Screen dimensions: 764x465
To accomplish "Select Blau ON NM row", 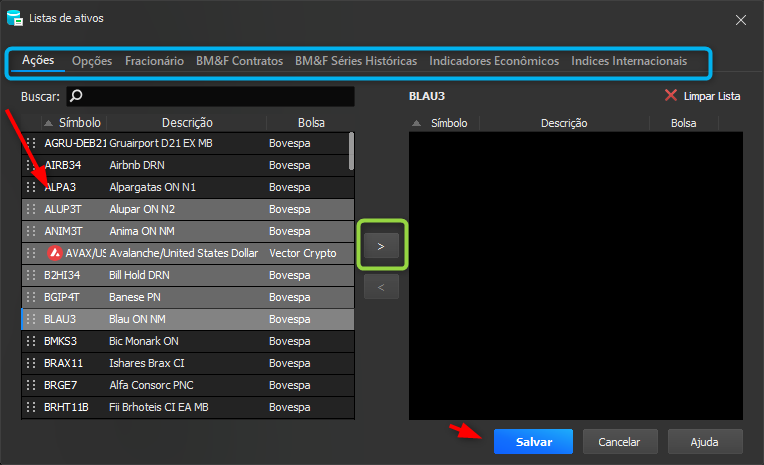I will pos(188,319).
